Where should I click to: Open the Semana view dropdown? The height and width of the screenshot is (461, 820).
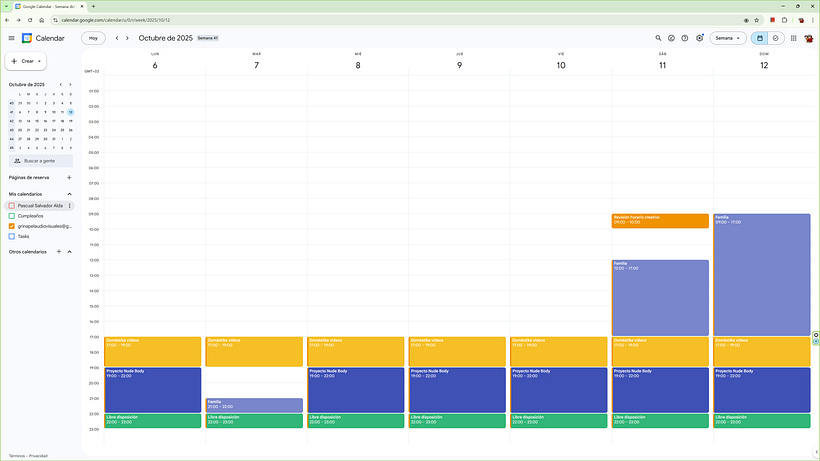point(728,38)
